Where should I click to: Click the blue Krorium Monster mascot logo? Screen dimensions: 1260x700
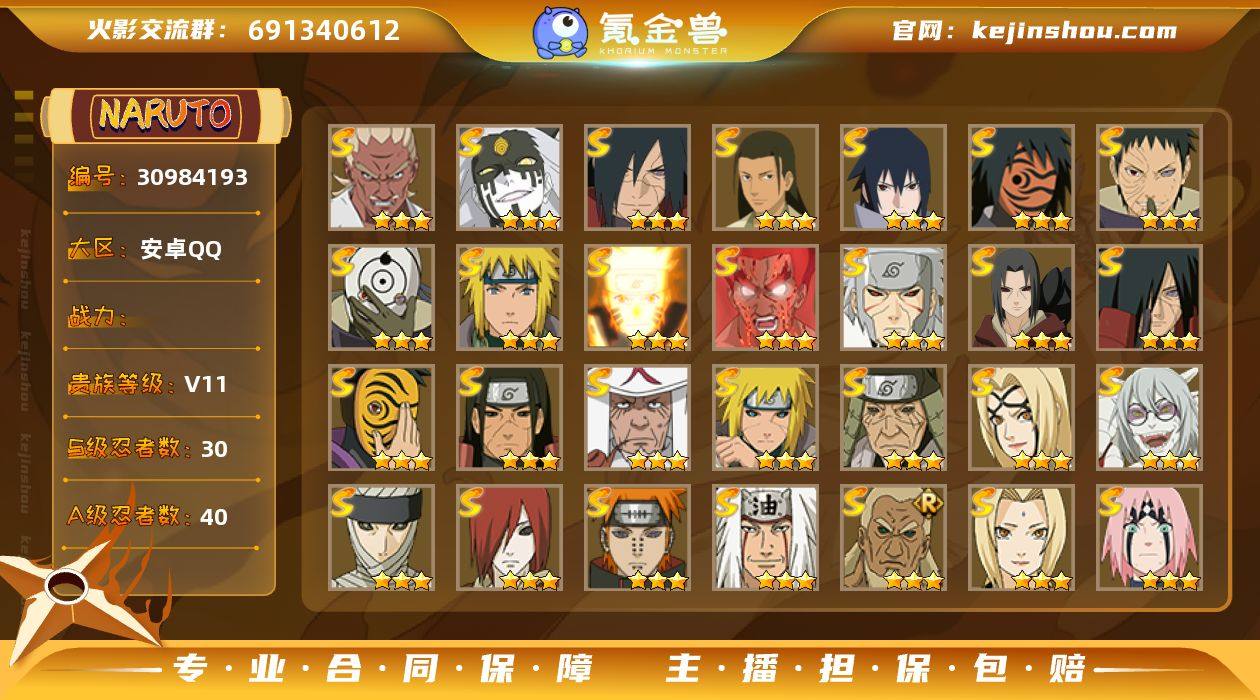560,32
